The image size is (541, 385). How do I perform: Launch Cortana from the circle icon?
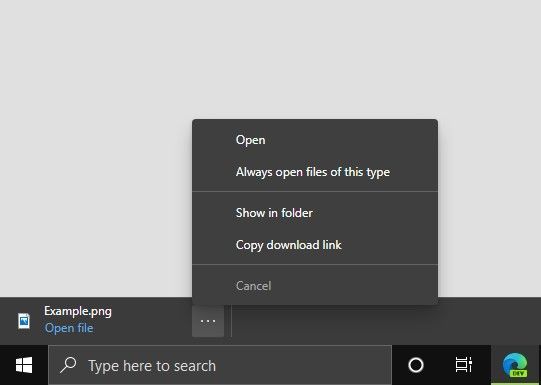pyautogui.click(x=416, y=365)
